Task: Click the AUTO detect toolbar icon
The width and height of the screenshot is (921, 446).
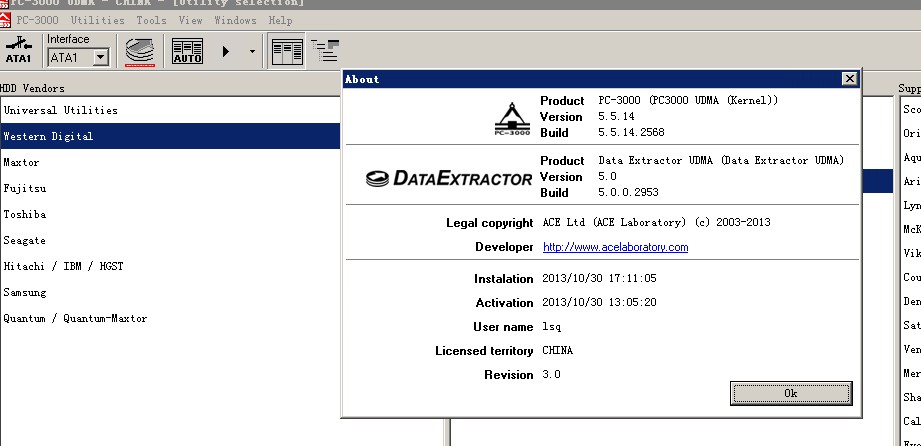Action: 187,52
